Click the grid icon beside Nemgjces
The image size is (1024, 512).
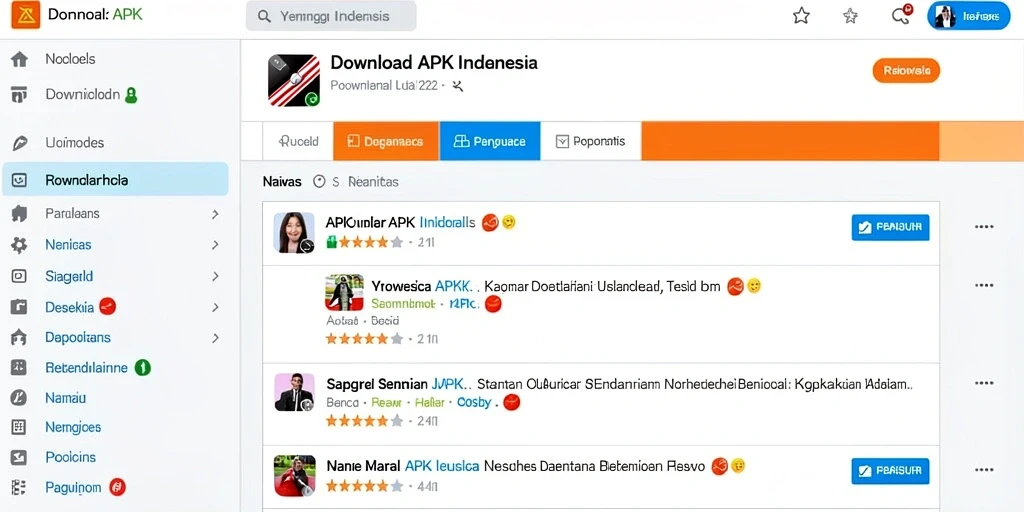[x=20, y=427]
